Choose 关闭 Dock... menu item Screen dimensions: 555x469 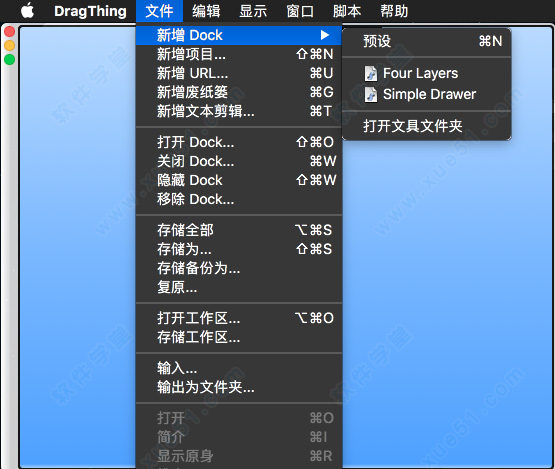coord(239,161)
